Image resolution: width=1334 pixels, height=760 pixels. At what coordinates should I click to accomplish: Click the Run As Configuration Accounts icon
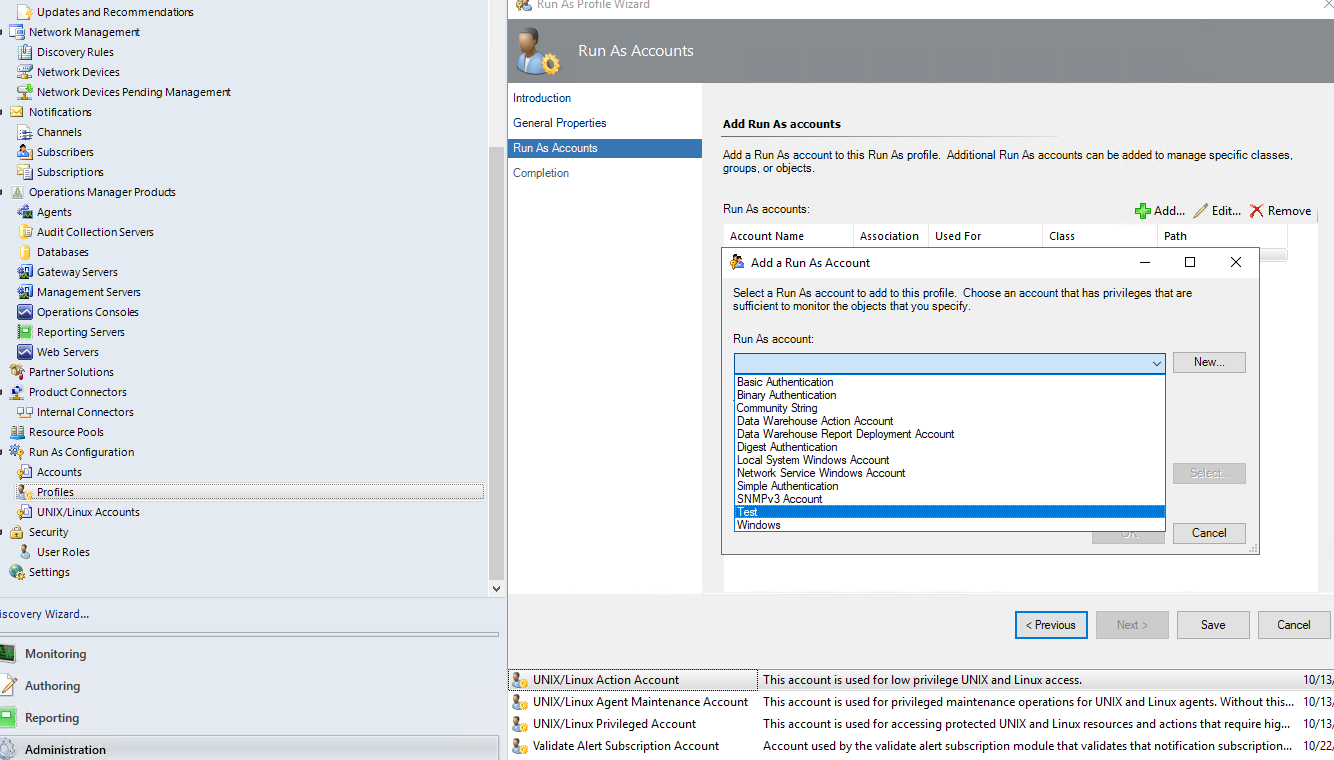pyautogui.click(x=26, y=472)
